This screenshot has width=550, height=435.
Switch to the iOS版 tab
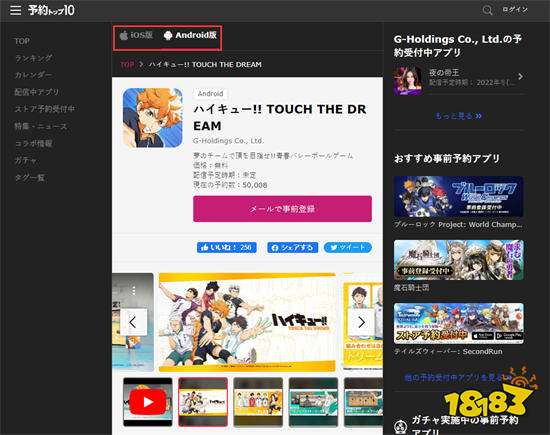136,35
